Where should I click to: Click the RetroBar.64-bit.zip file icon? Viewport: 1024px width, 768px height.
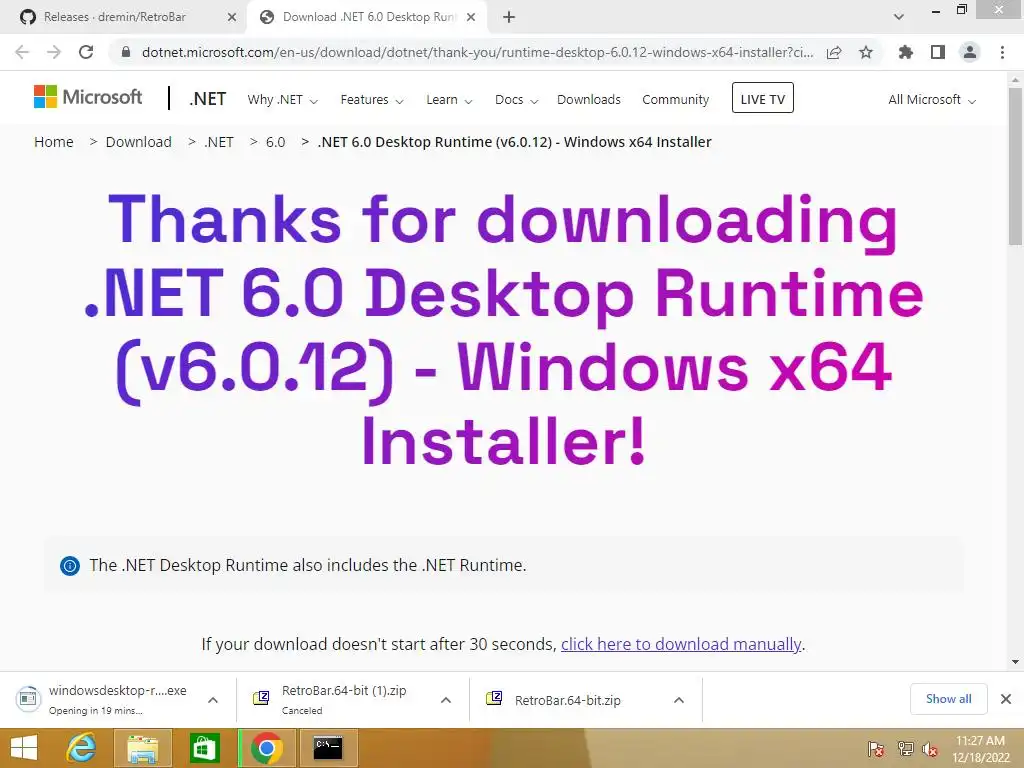[494, 698]
